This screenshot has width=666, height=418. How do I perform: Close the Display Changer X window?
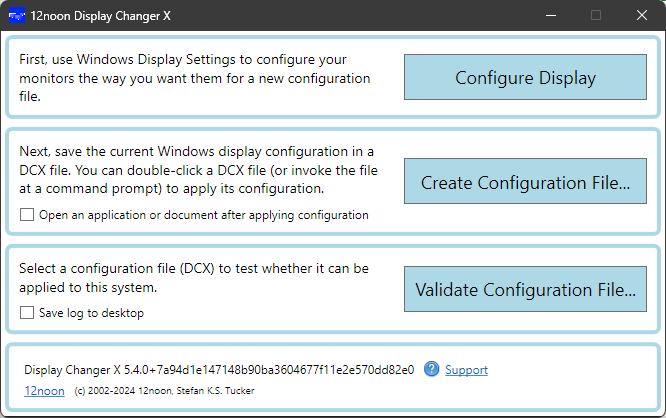pos(641,15)
